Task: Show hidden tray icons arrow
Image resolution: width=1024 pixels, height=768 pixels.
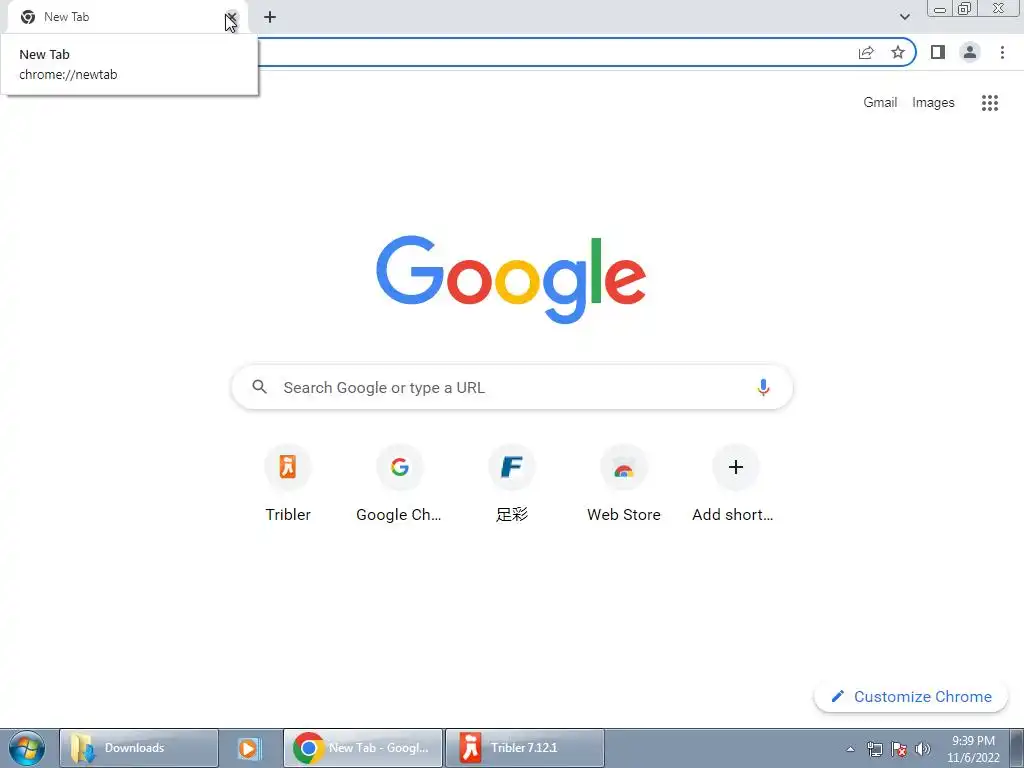Action: tap(850, 749)
